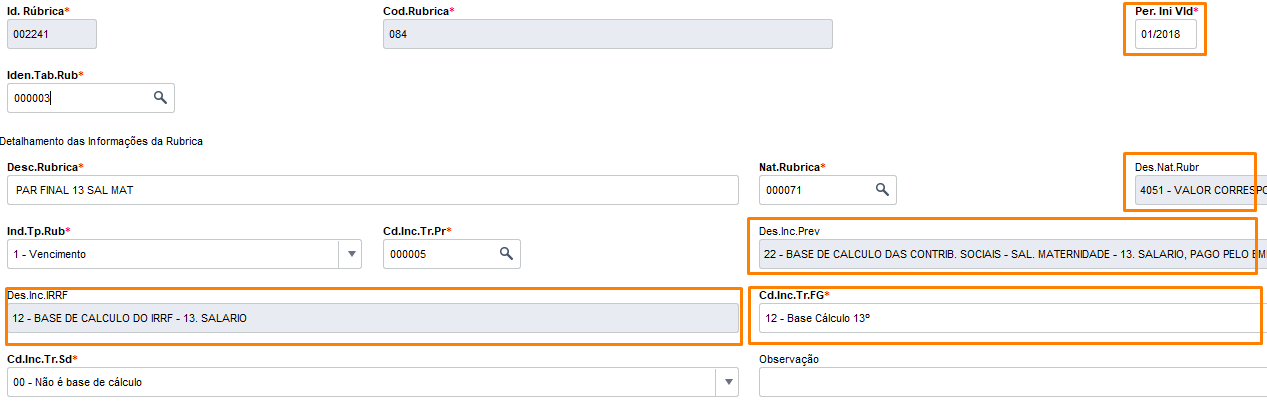The image size is (1267, 409).
Task: Select the Des.Inc.Prev description field
Action: click(1011, 254)
